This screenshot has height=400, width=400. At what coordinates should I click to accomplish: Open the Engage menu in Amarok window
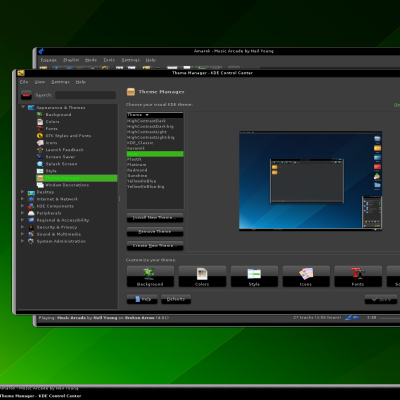pos(49,60)
